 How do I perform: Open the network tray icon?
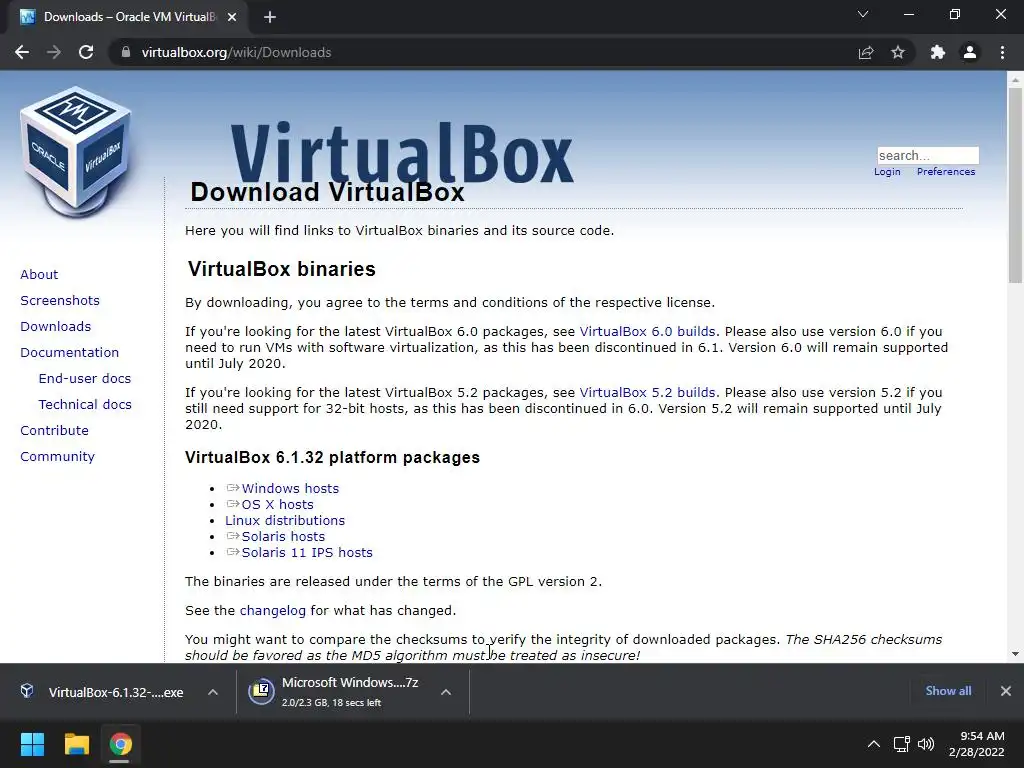pos(902,744)
